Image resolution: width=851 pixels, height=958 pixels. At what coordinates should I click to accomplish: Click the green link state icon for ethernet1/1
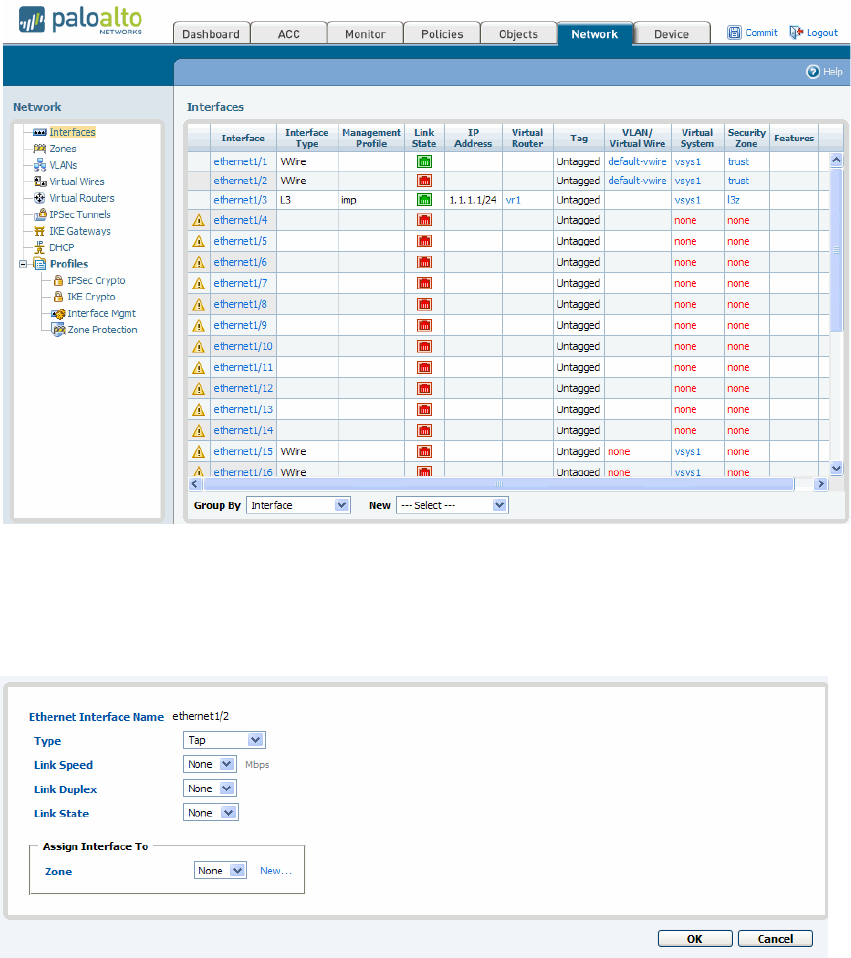pyautogui.click(x=424, y=161)
